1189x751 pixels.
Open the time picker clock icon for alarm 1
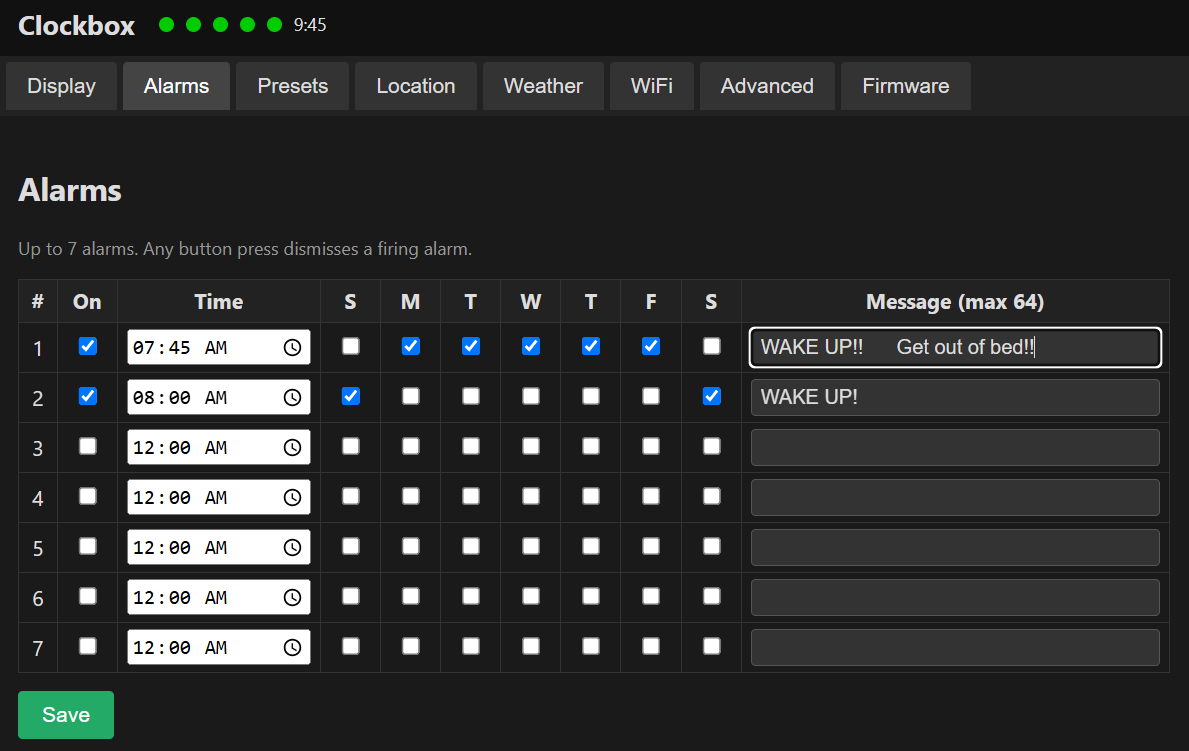[293, 347]
